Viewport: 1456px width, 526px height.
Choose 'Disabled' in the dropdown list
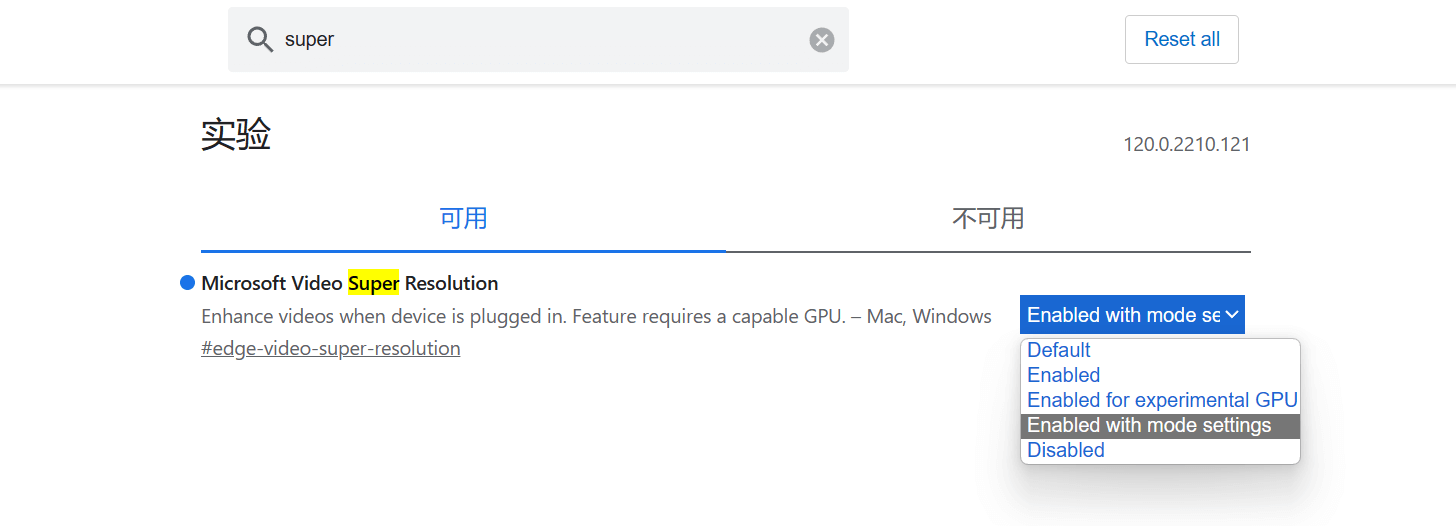coord(1066,450)
